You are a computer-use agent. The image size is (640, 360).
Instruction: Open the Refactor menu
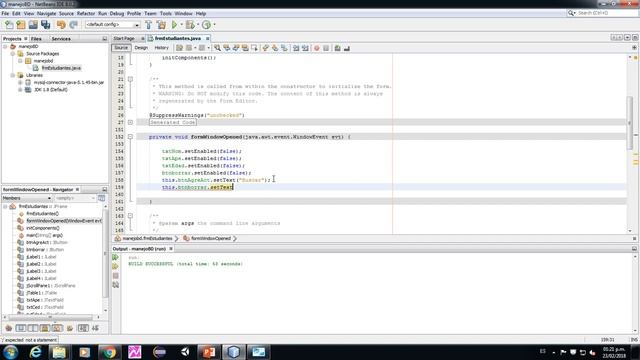point(86,13)
